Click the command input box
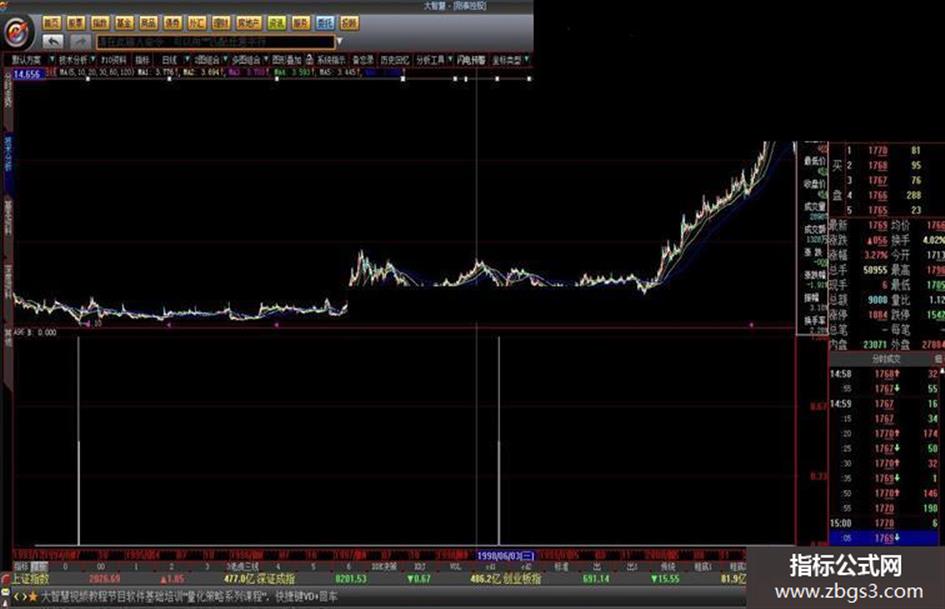945x609 pixels. coord(215,42)
